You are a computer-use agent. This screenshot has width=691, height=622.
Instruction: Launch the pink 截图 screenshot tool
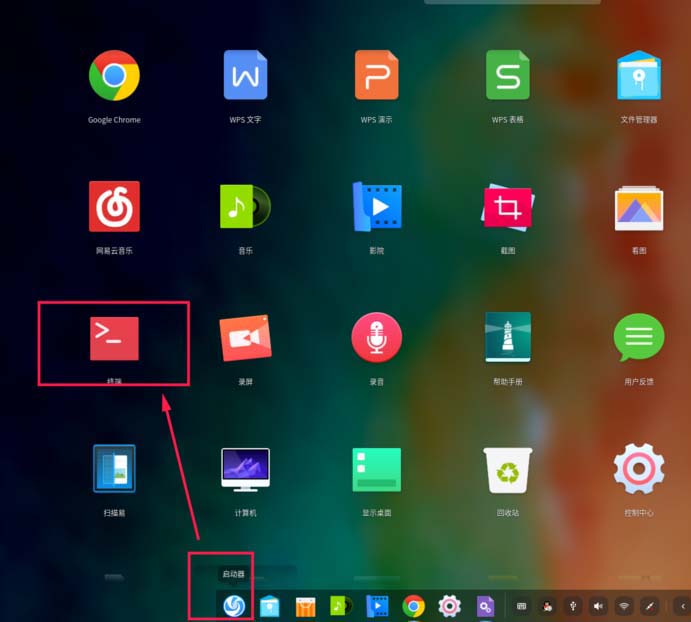(508, 207)
